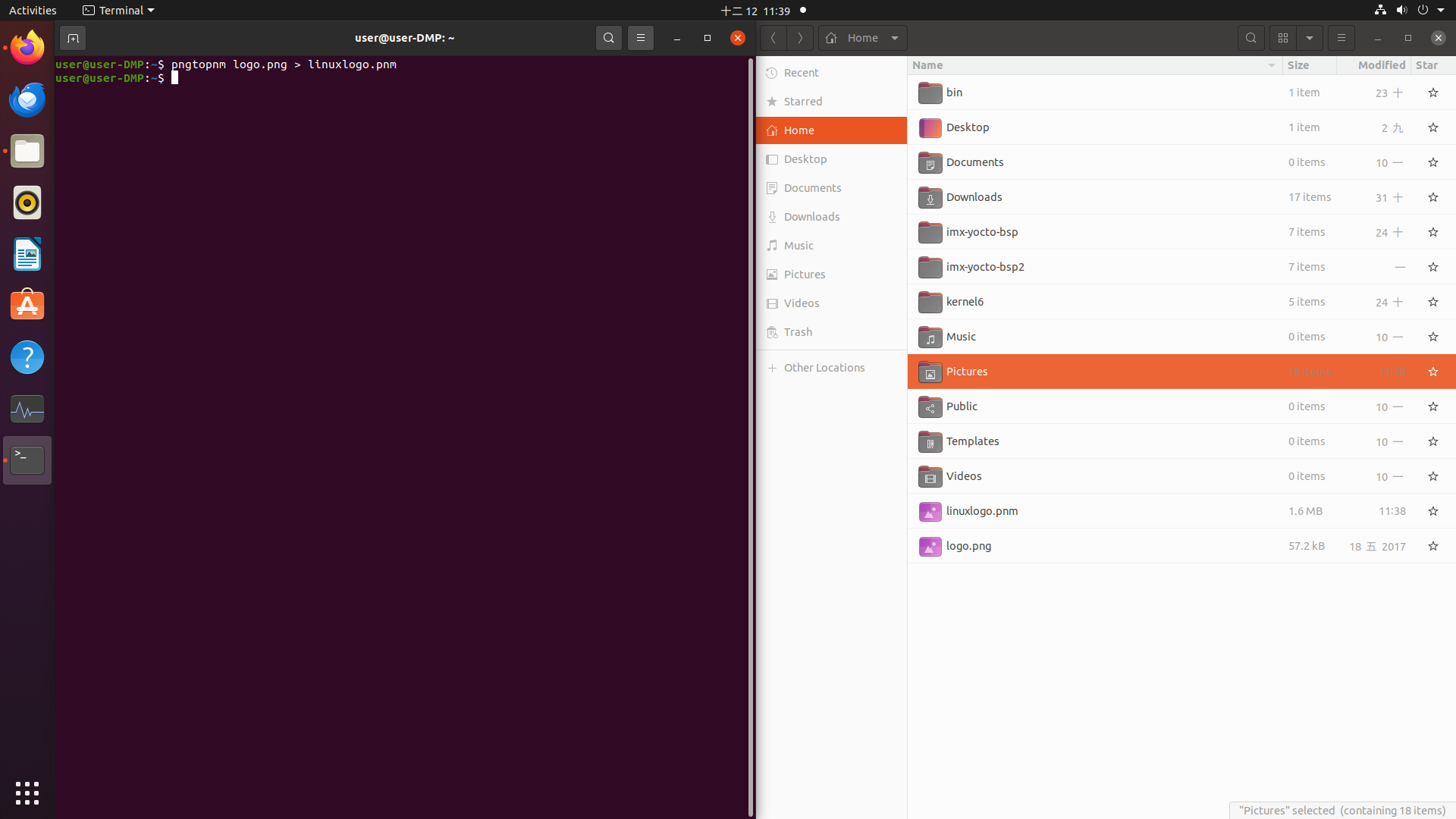Open Rhythmbox music player in dock
Screen dimensions: 1456x819
[x=27, y=202]
